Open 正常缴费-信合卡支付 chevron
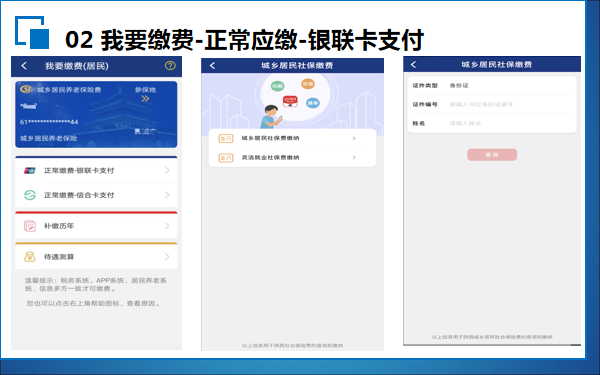The image size is (600, 375). (x=167, y=195)
